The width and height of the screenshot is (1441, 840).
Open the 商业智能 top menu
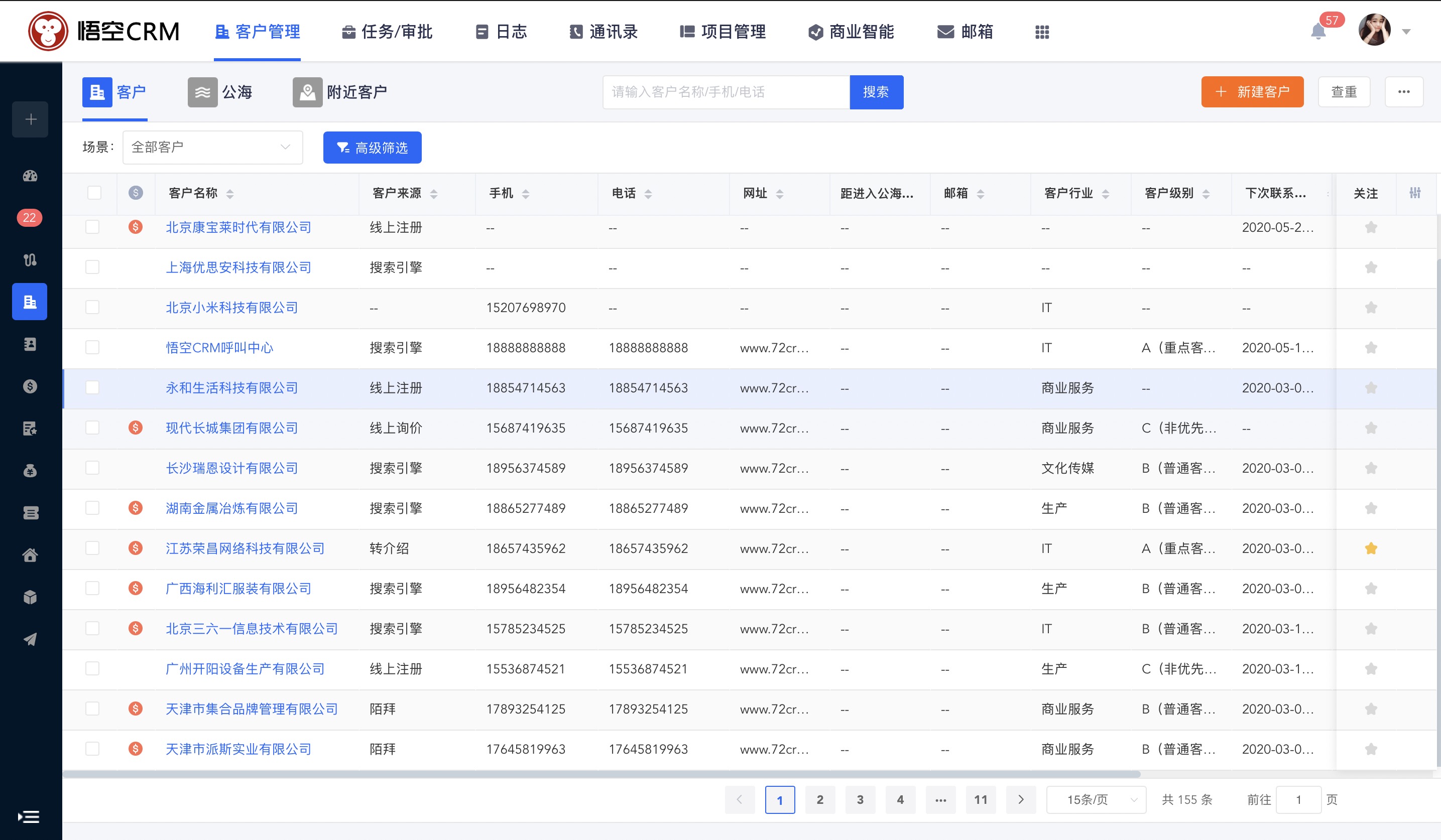pos(851,32)
